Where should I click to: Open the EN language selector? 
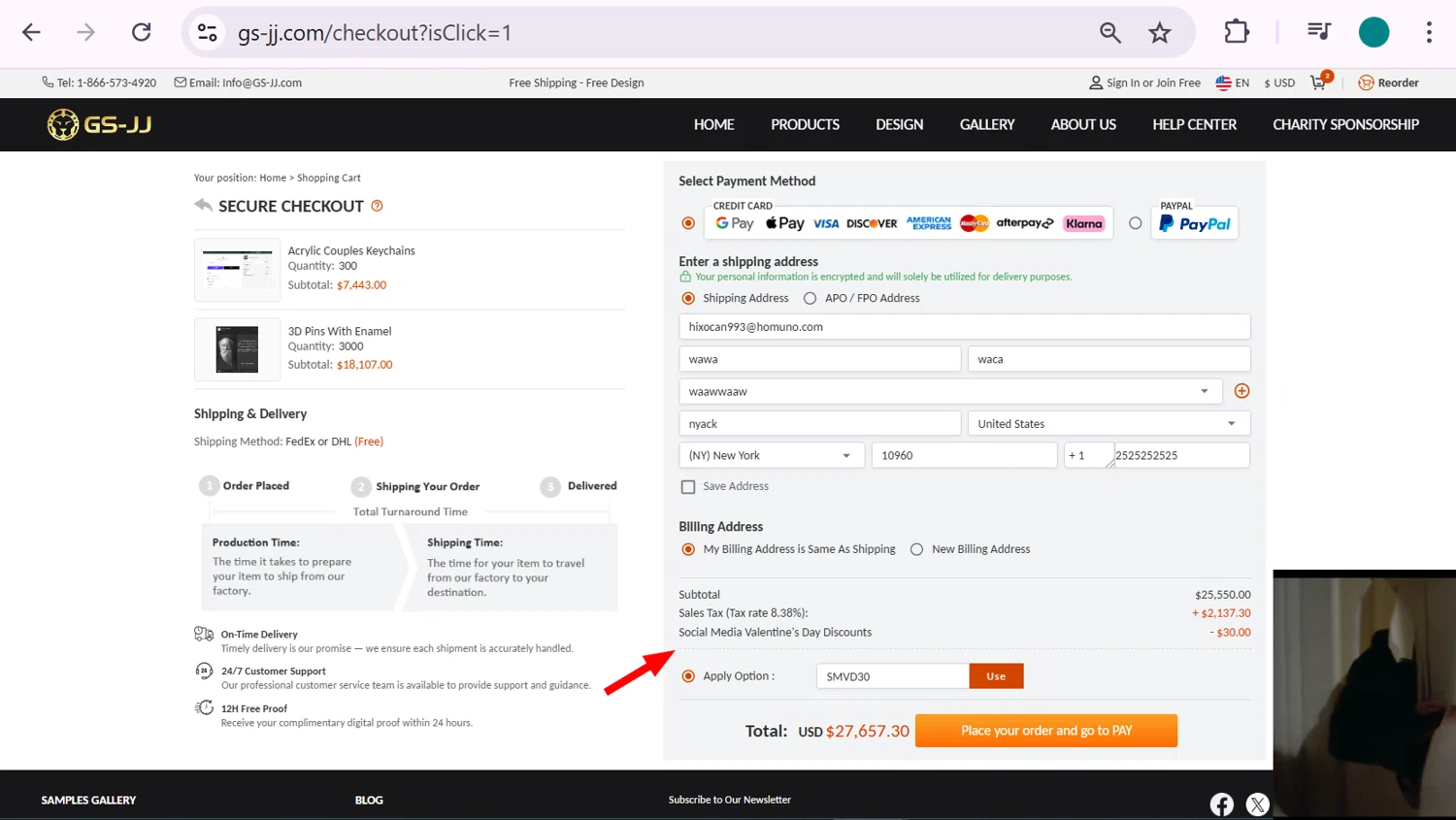[1233, 82]
